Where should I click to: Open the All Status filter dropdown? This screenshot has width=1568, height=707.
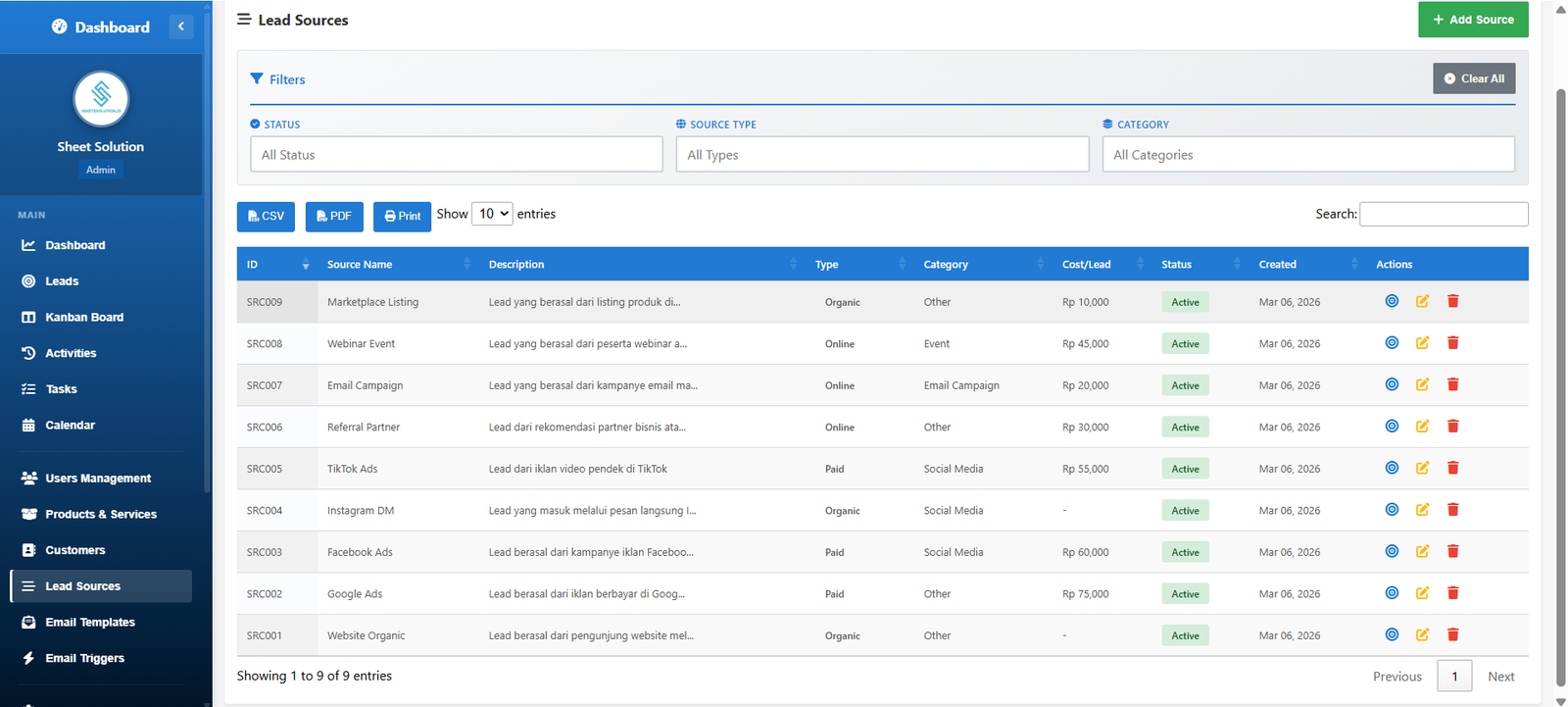pos(457,154)
